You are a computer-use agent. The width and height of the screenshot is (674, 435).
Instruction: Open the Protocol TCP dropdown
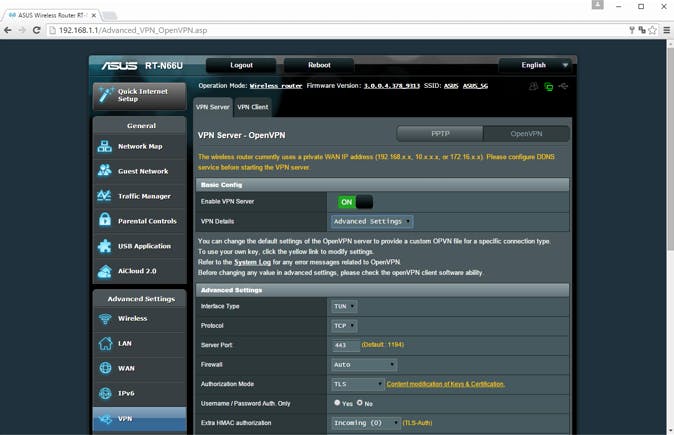coord(344,326)
